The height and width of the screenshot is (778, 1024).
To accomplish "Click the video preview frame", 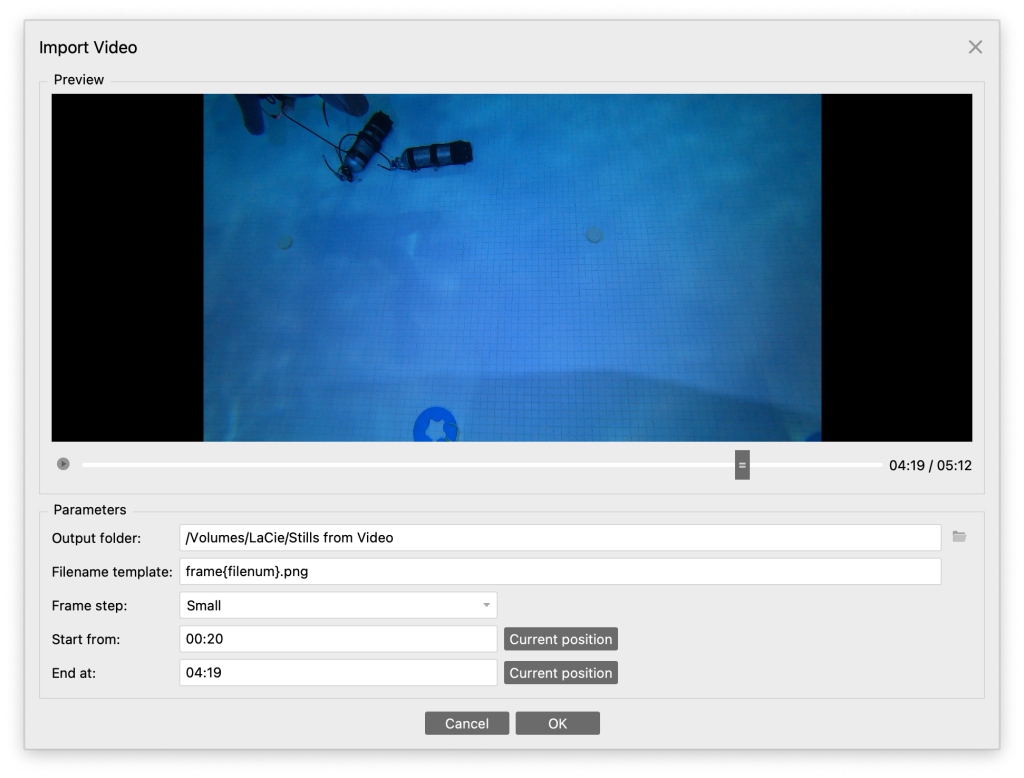I will pos(512,268).
